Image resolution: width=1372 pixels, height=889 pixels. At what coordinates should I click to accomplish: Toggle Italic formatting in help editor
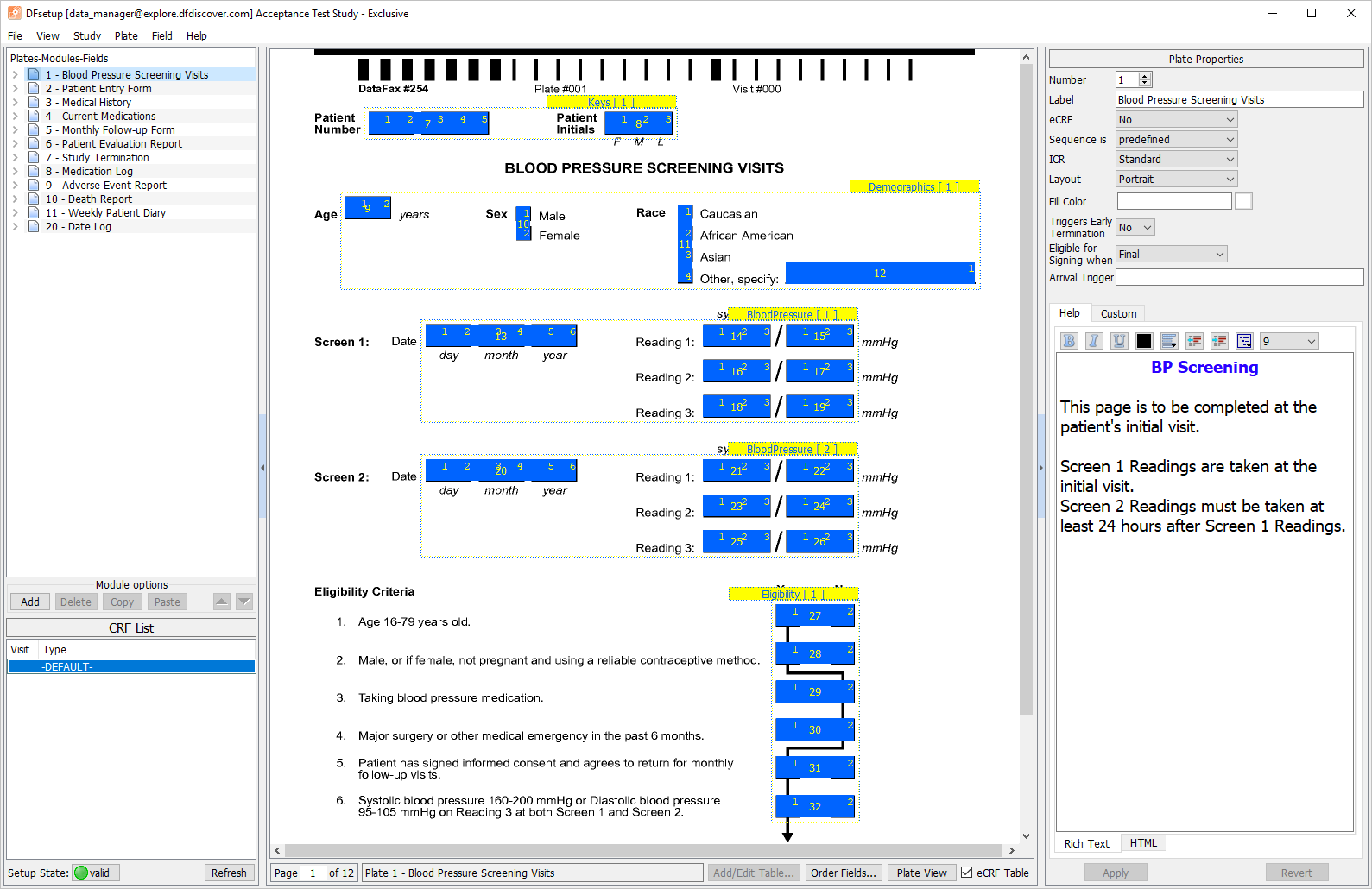click(1094, 341)
